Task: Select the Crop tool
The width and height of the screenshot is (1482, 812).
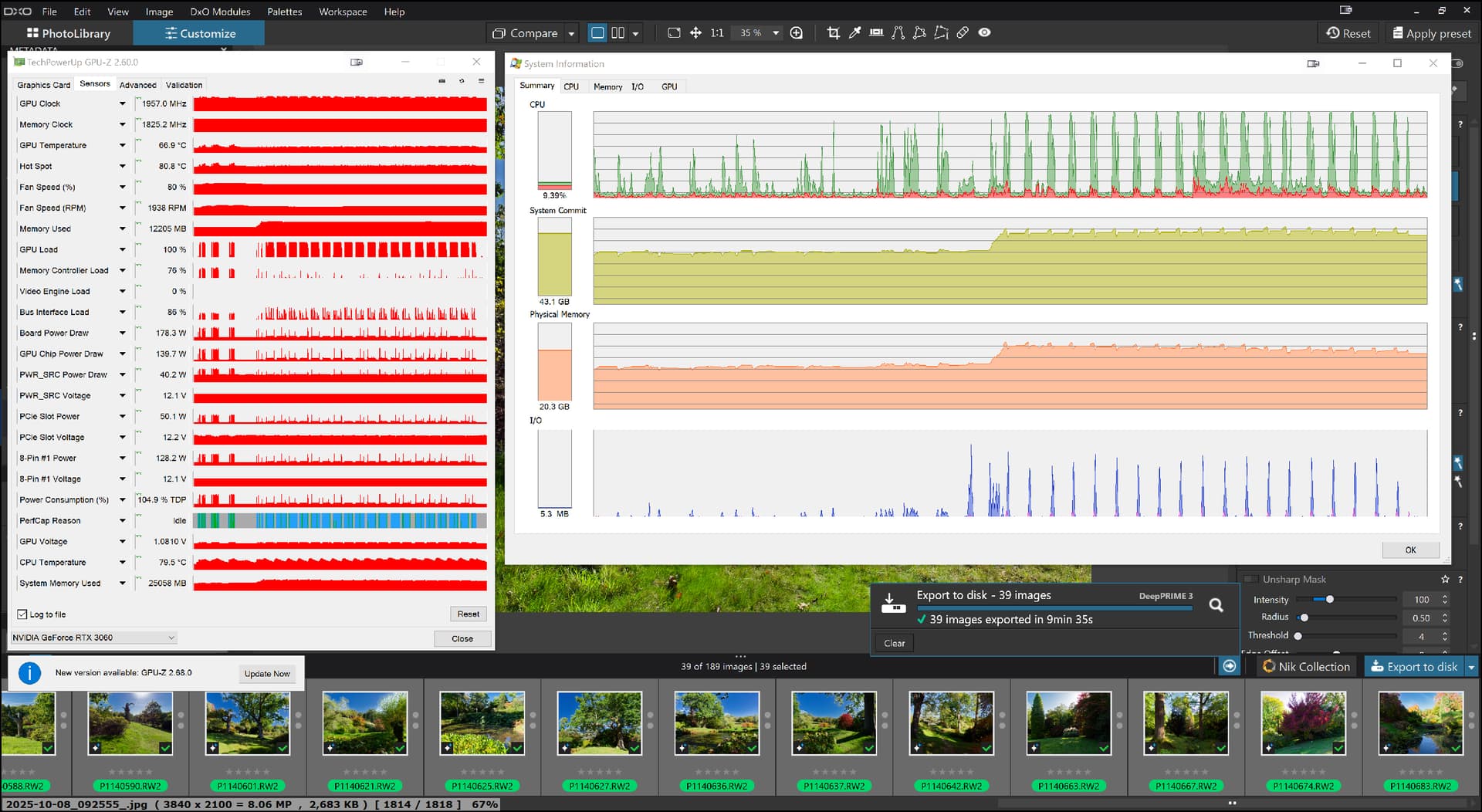Action: click(833, 33)
